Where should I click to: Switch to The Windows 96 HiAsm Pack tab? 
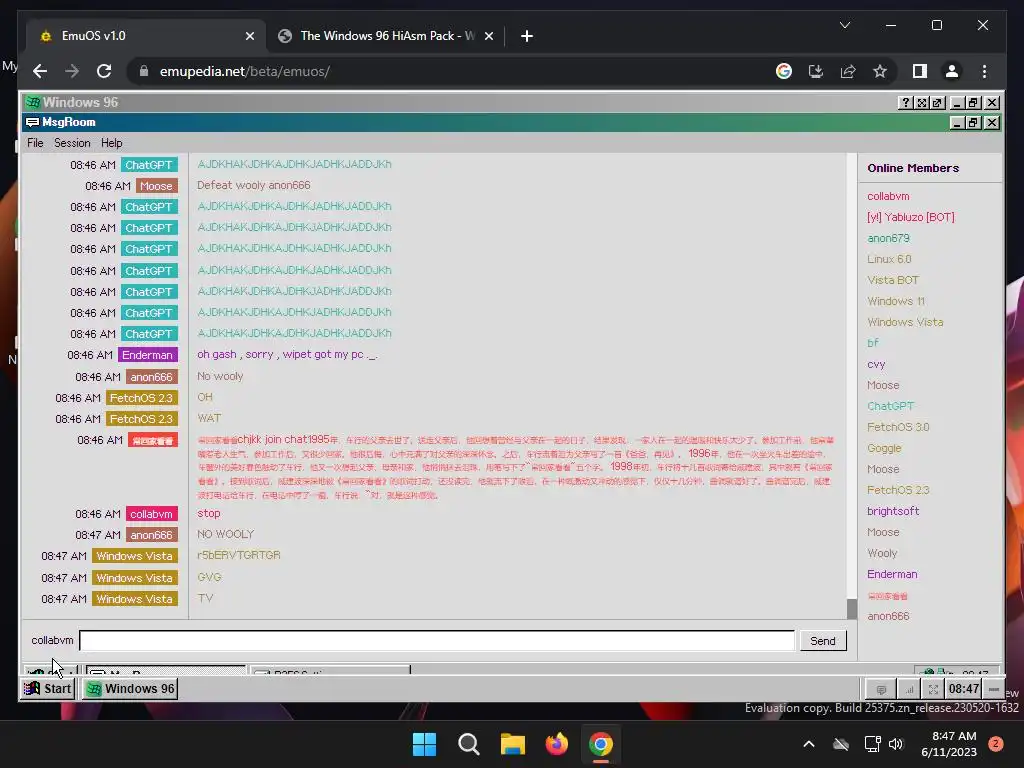385,36
